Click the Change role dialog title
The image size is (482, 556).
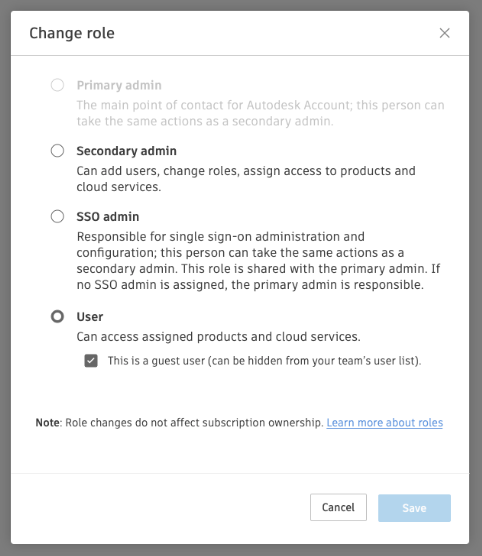point(72,33)
